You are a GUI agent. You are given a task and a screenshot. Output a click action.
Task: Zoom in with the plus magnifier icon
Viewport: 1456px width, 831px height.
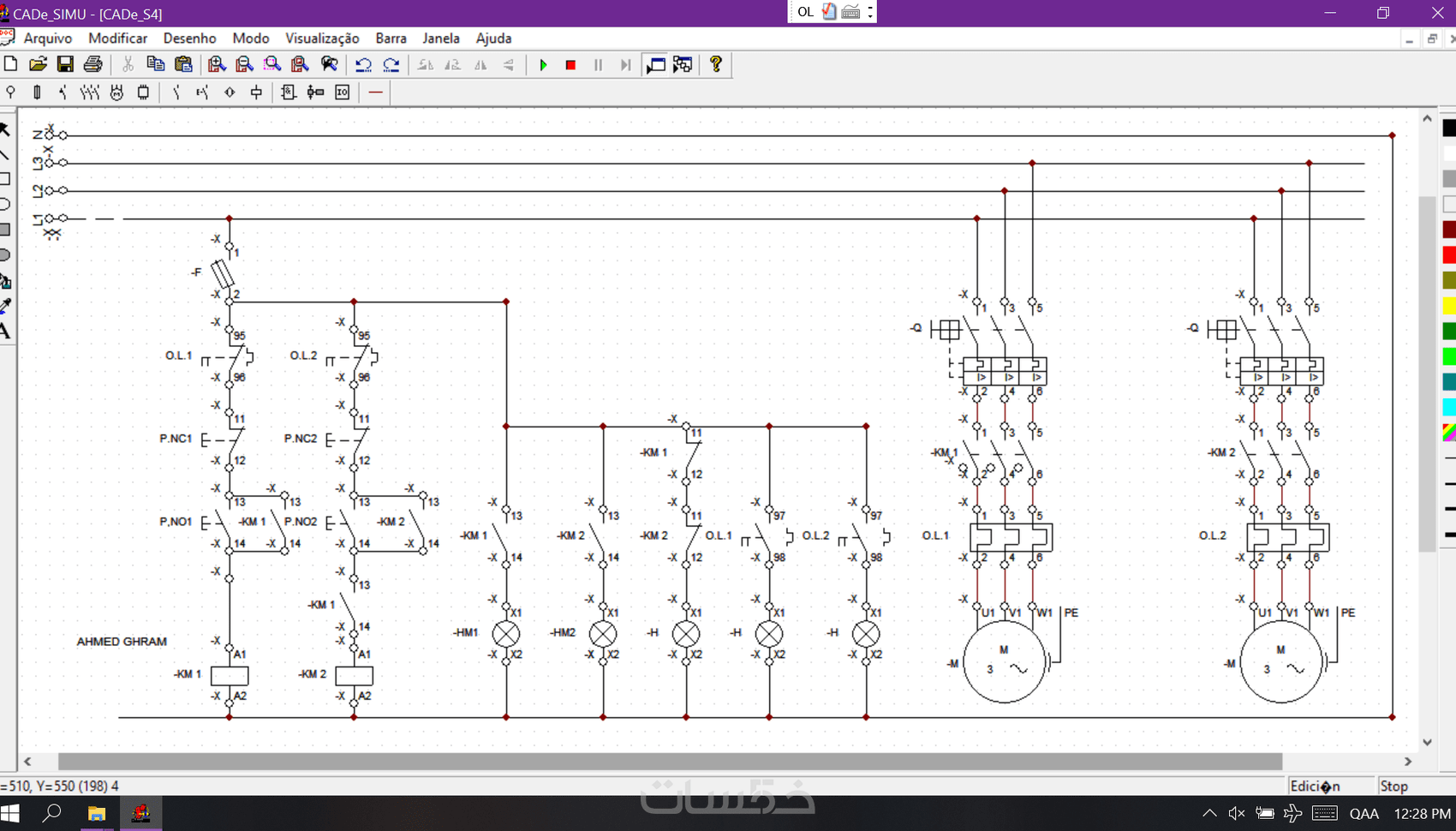[x=217, y=64]
